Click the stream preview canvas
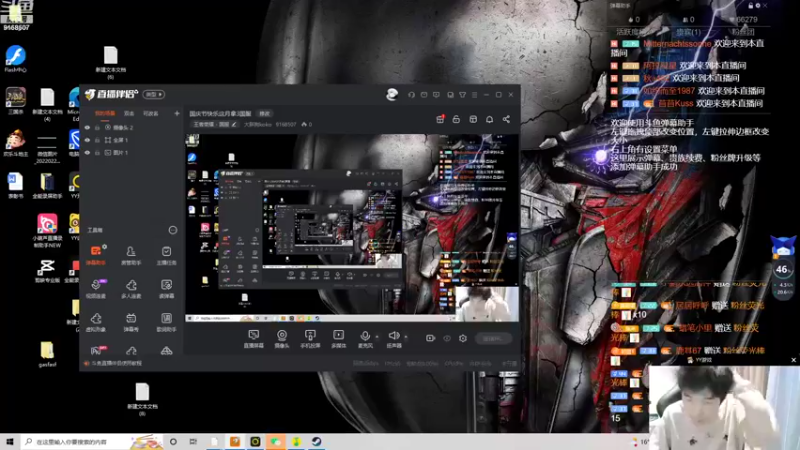The height and width of the screenshot is (450, 800). (352, 228)
